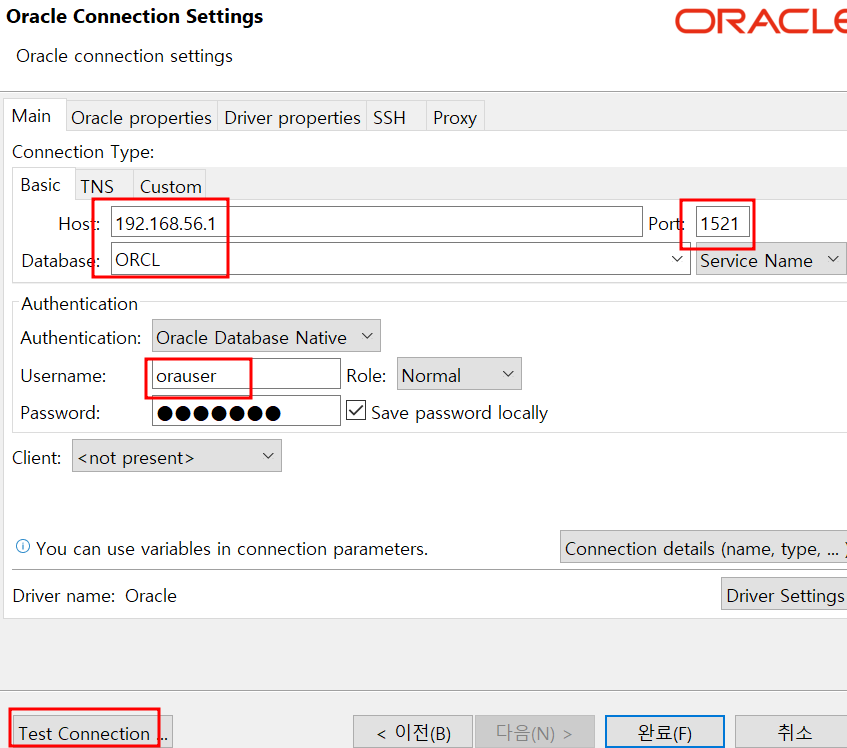Select the Custom connection type tab
Viewport: 847px width, 748px height.
[170, 186]
